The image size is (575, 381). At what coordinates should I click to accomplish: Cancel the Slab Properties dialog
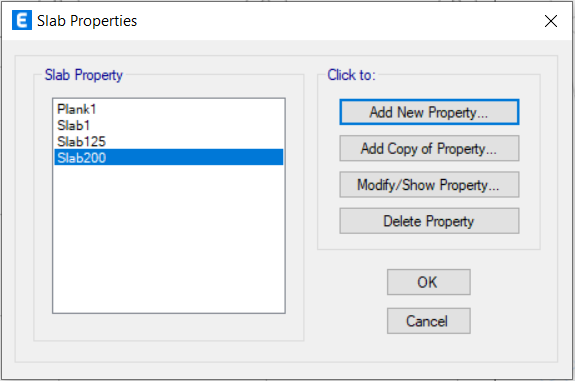[429, 321]
